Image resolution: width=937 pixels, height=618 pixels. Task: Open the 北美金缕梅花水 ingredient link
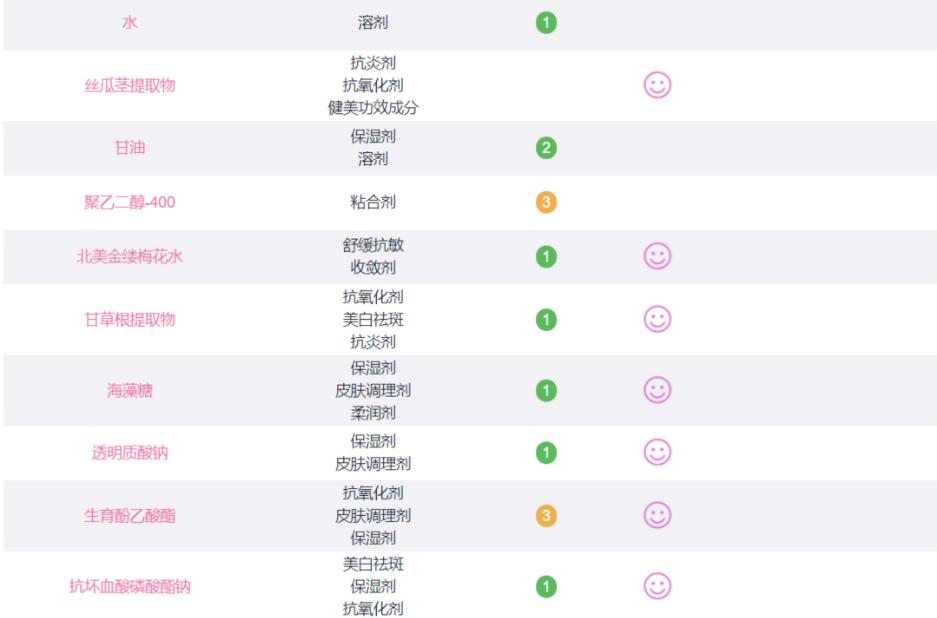click(x=130, y=257)
